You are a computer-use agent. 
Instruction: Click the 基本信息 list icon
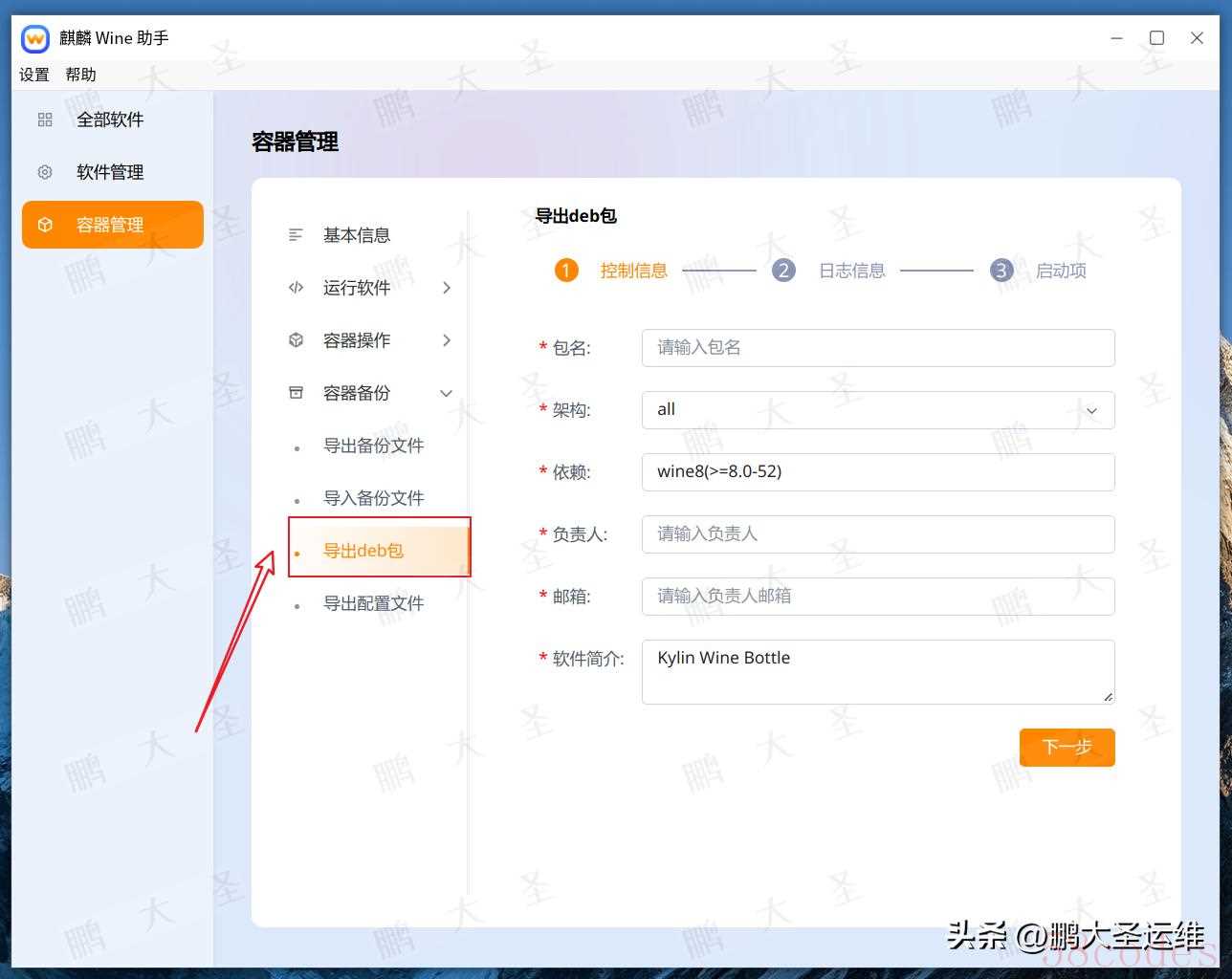(297, 235)
